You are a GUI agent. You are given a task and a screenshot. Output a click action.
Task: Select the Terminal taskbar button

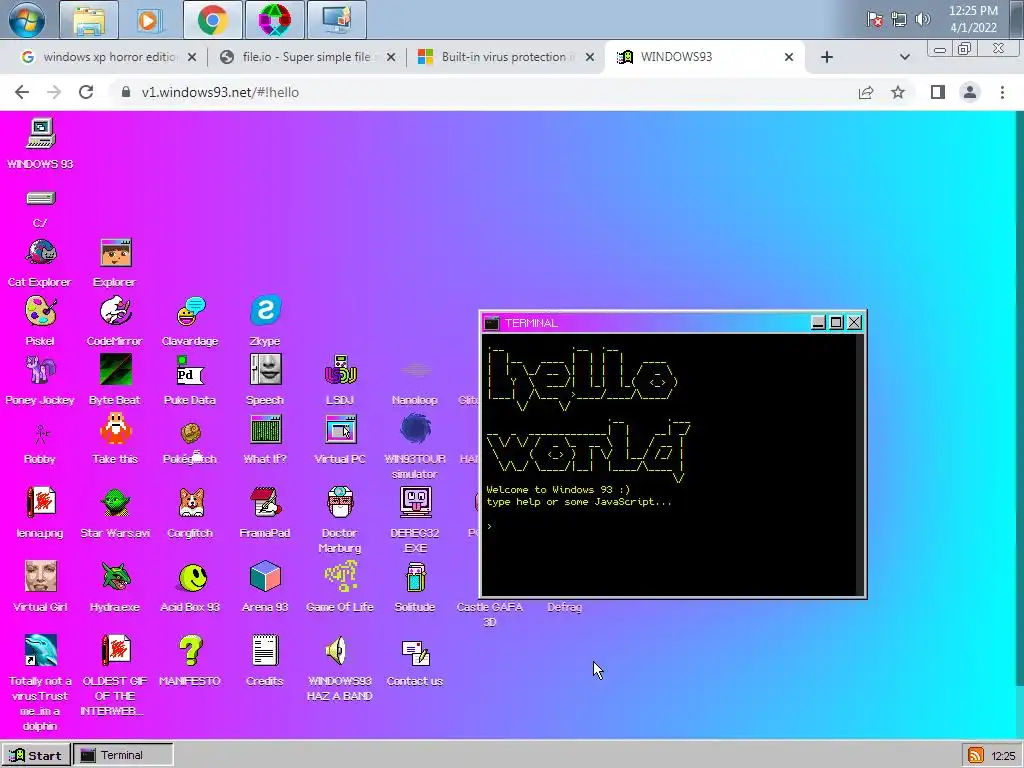pos(123,756)
